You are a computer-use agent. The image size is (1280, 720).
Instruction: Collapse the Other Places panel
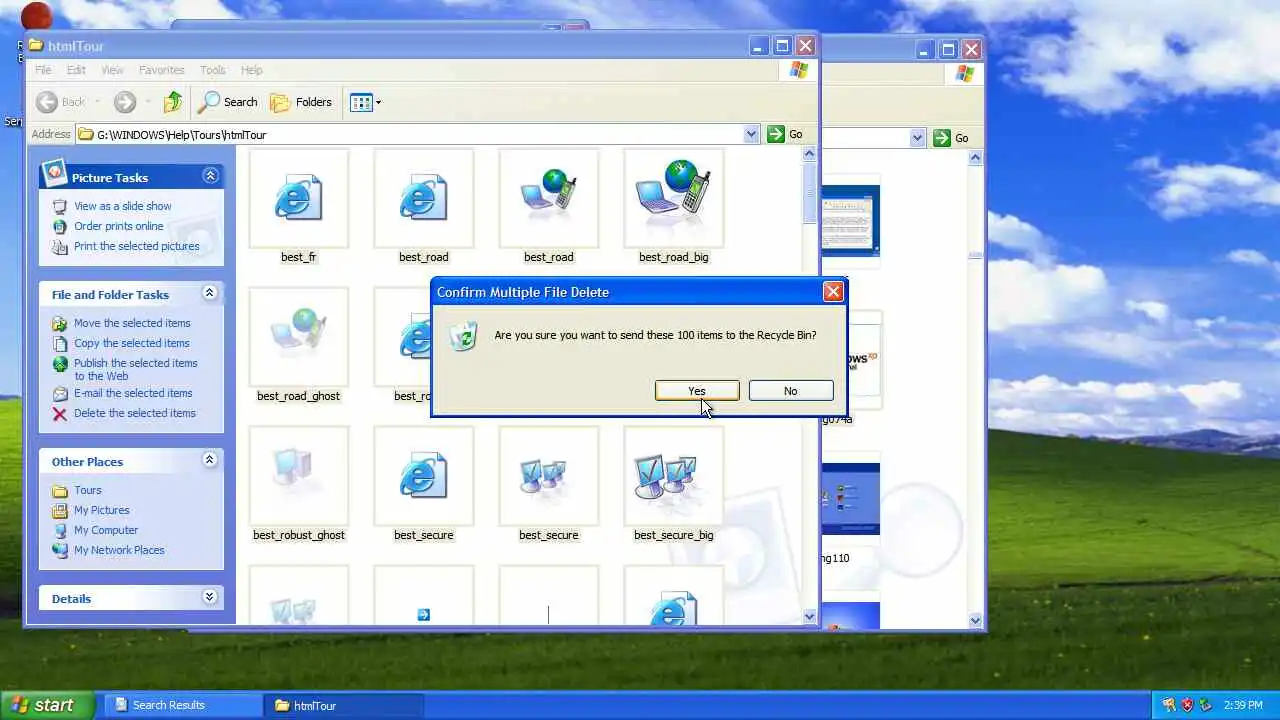210,460
